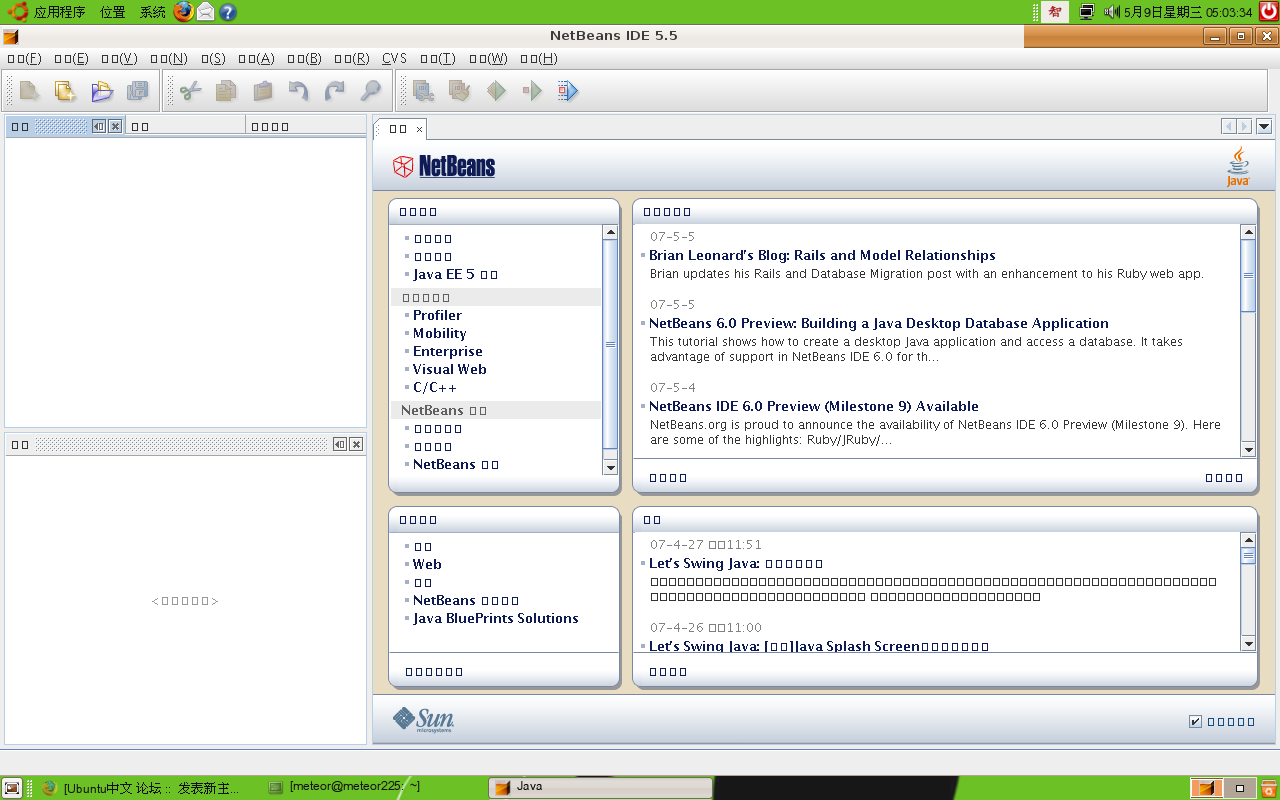Click the input method indicator icon
The image size is (1280, 800).
coord(1055,12)
